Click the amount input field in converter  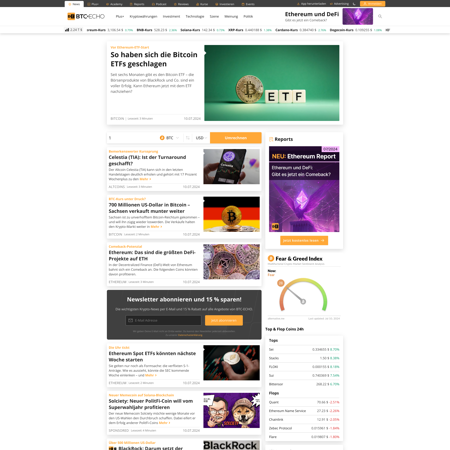(132, 138)
